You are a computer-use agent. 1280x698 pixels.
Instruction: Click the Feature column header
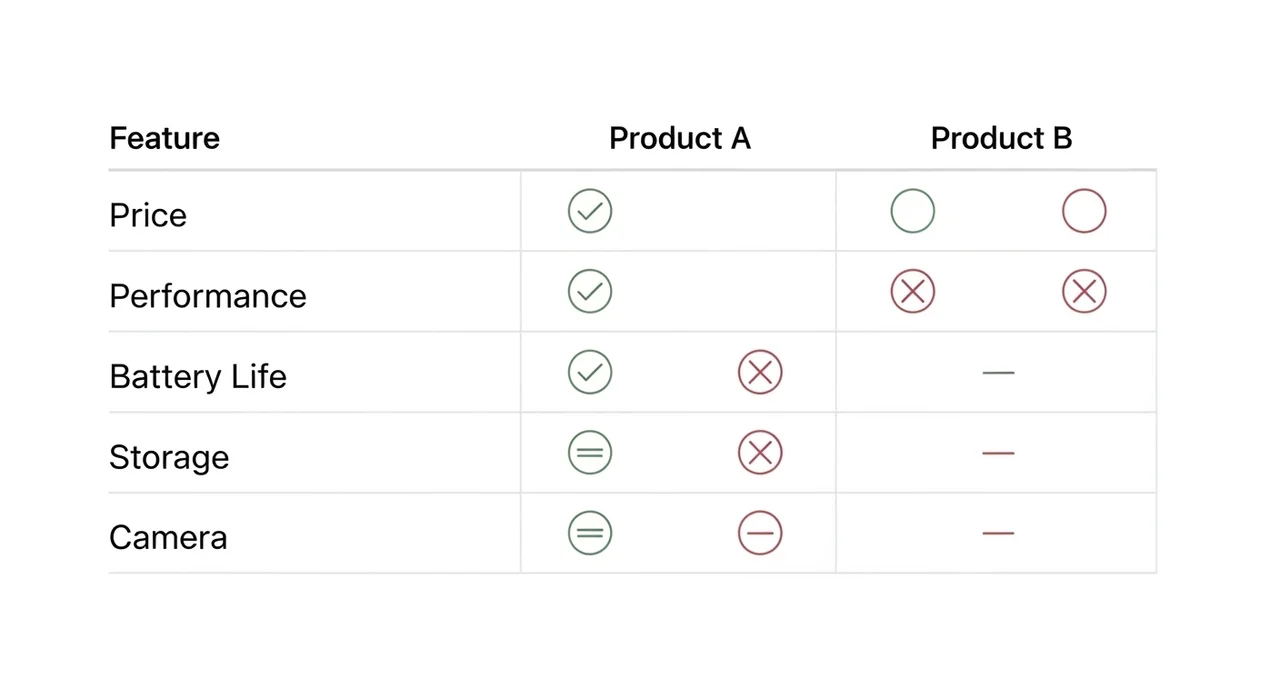point(165,138)
